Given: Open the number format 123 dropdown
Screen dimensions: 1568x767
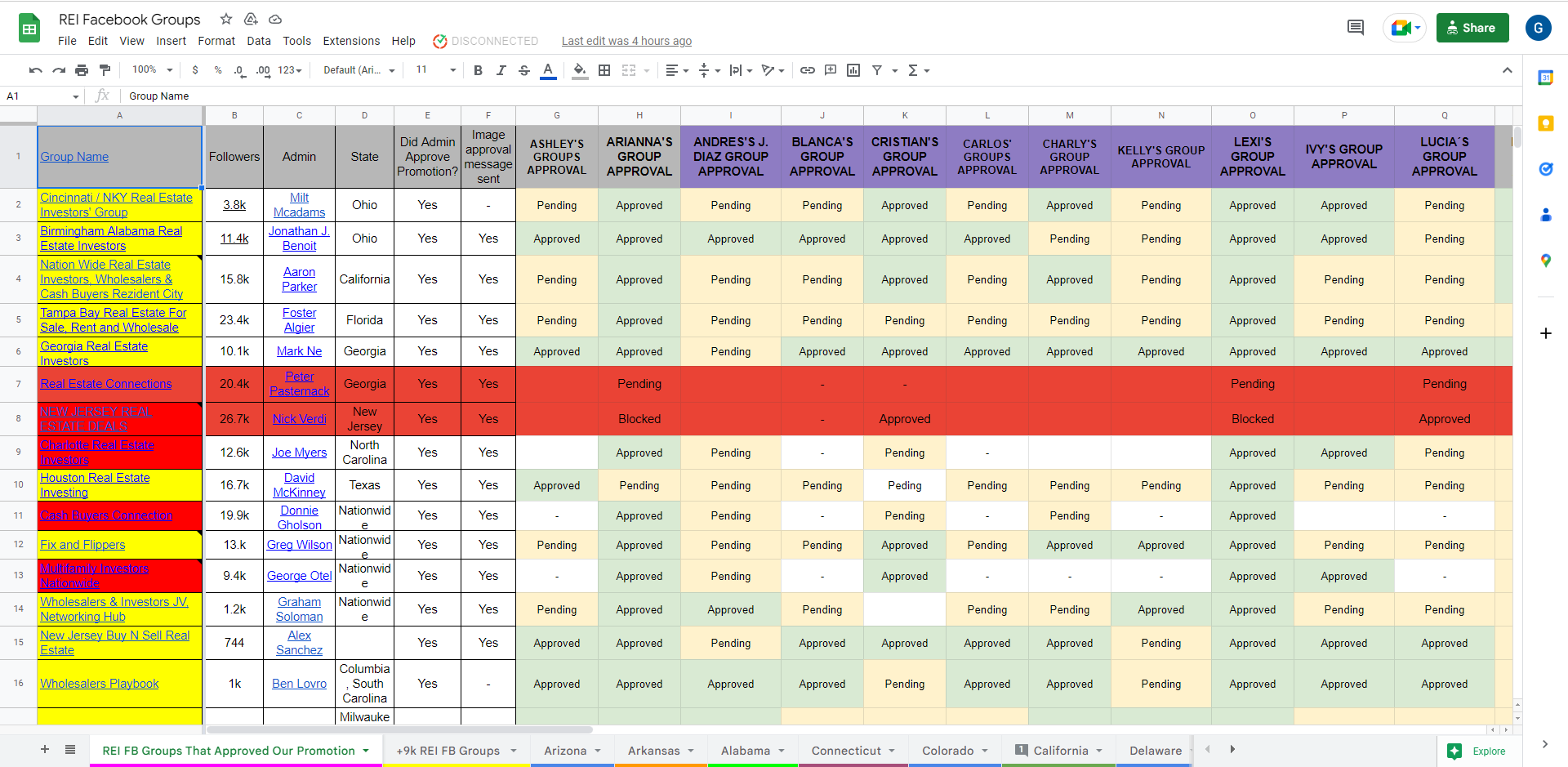Looking at the screenshot, I should coord(290,70).
